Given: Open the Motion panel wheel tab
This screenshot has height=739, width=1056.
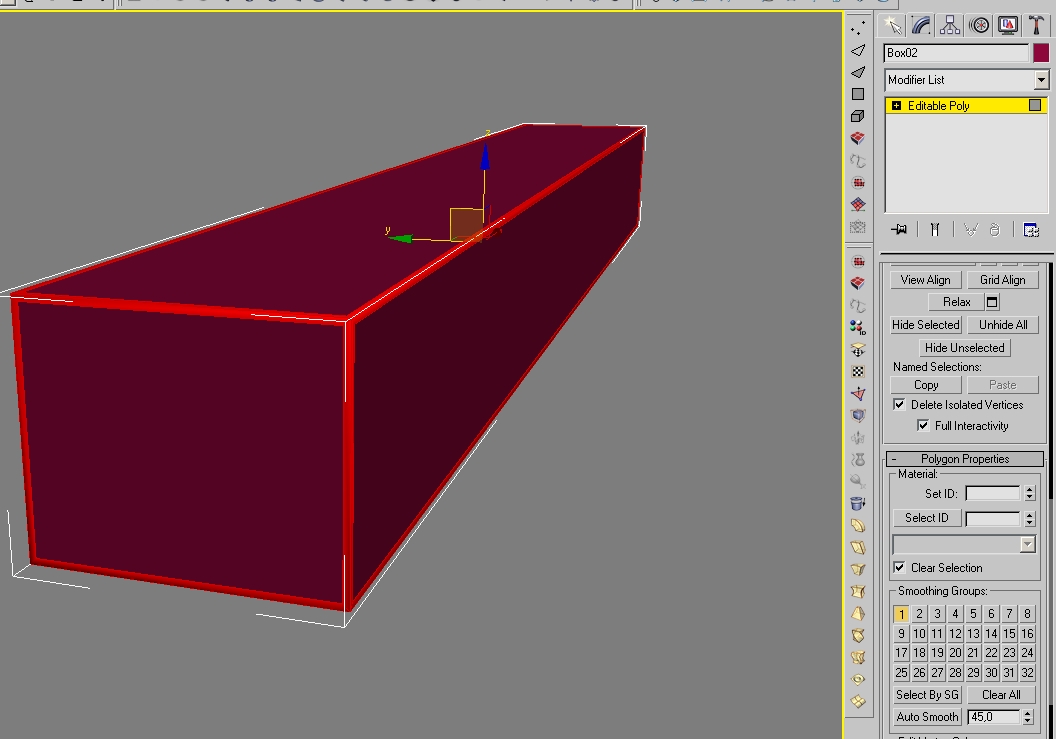Looking at the screenshot, I should coord(979,26).
